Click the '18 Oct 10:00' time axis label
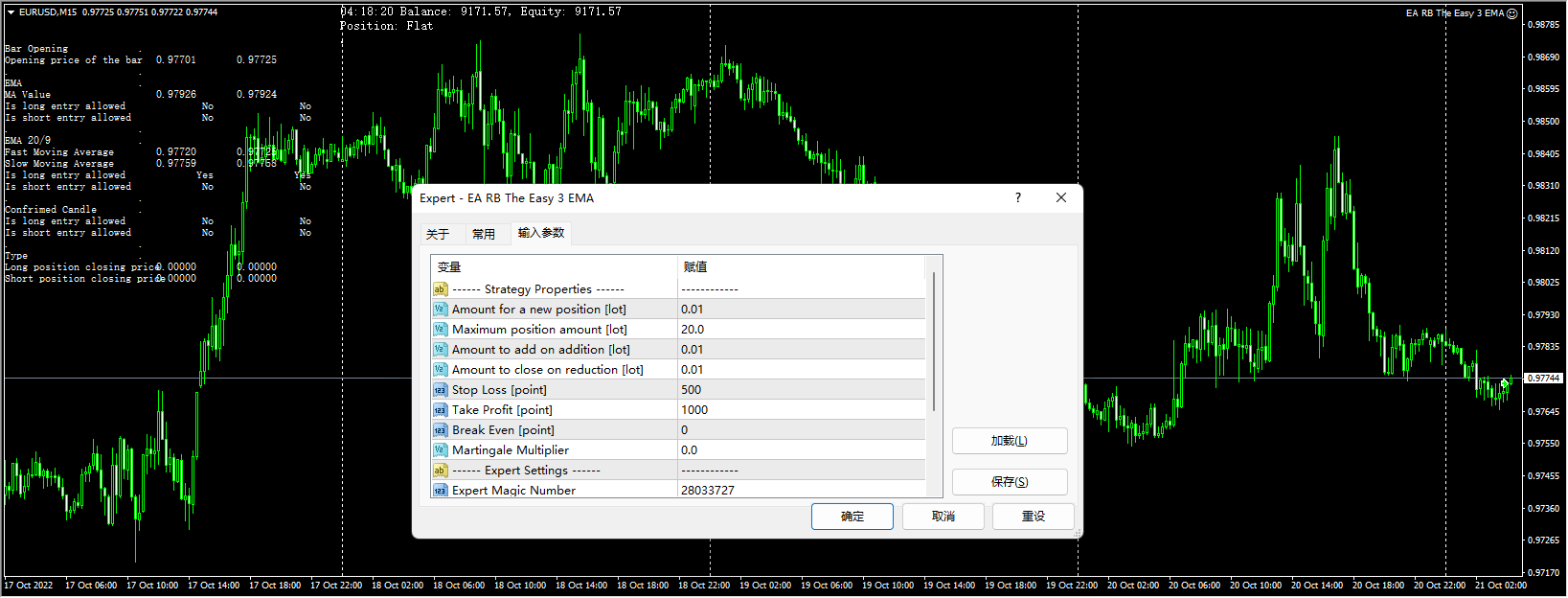This screenshot has height=598, width=1568. click(520, 586)
